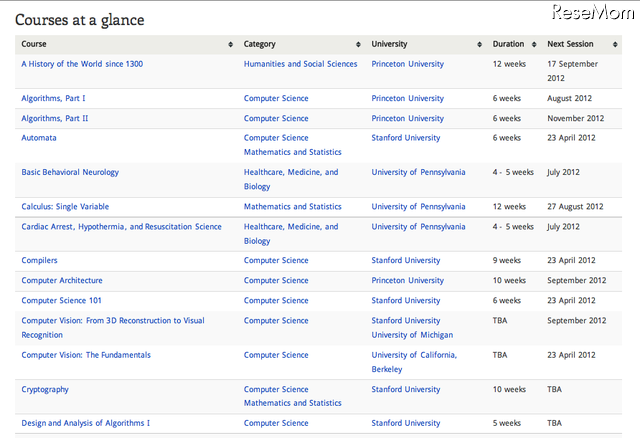This screenshot has width=640, height=438.
Task: Open the University of Michigan link
Action: (412, 335)
